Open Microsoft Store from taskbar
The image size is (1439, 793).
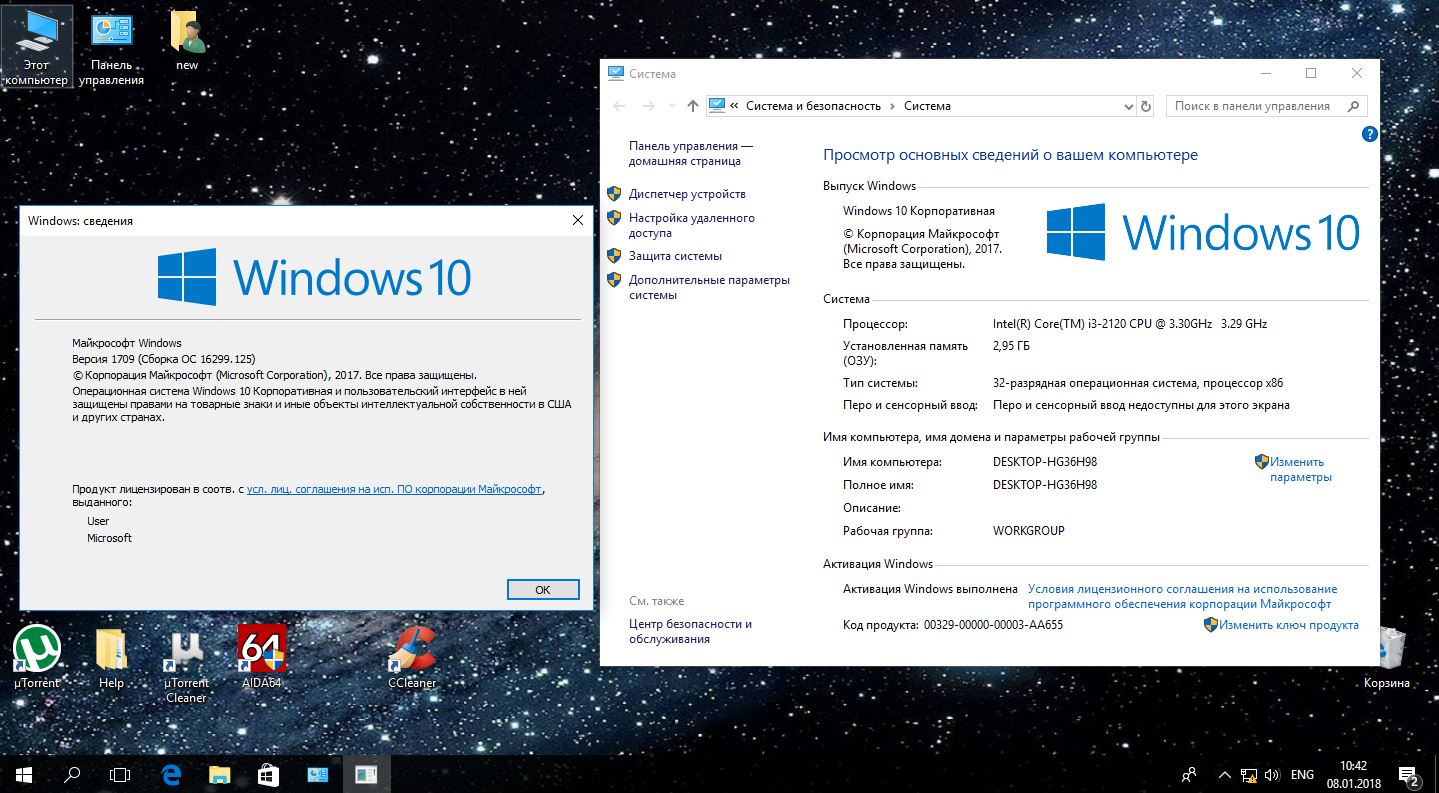click(x=268, y=774)
